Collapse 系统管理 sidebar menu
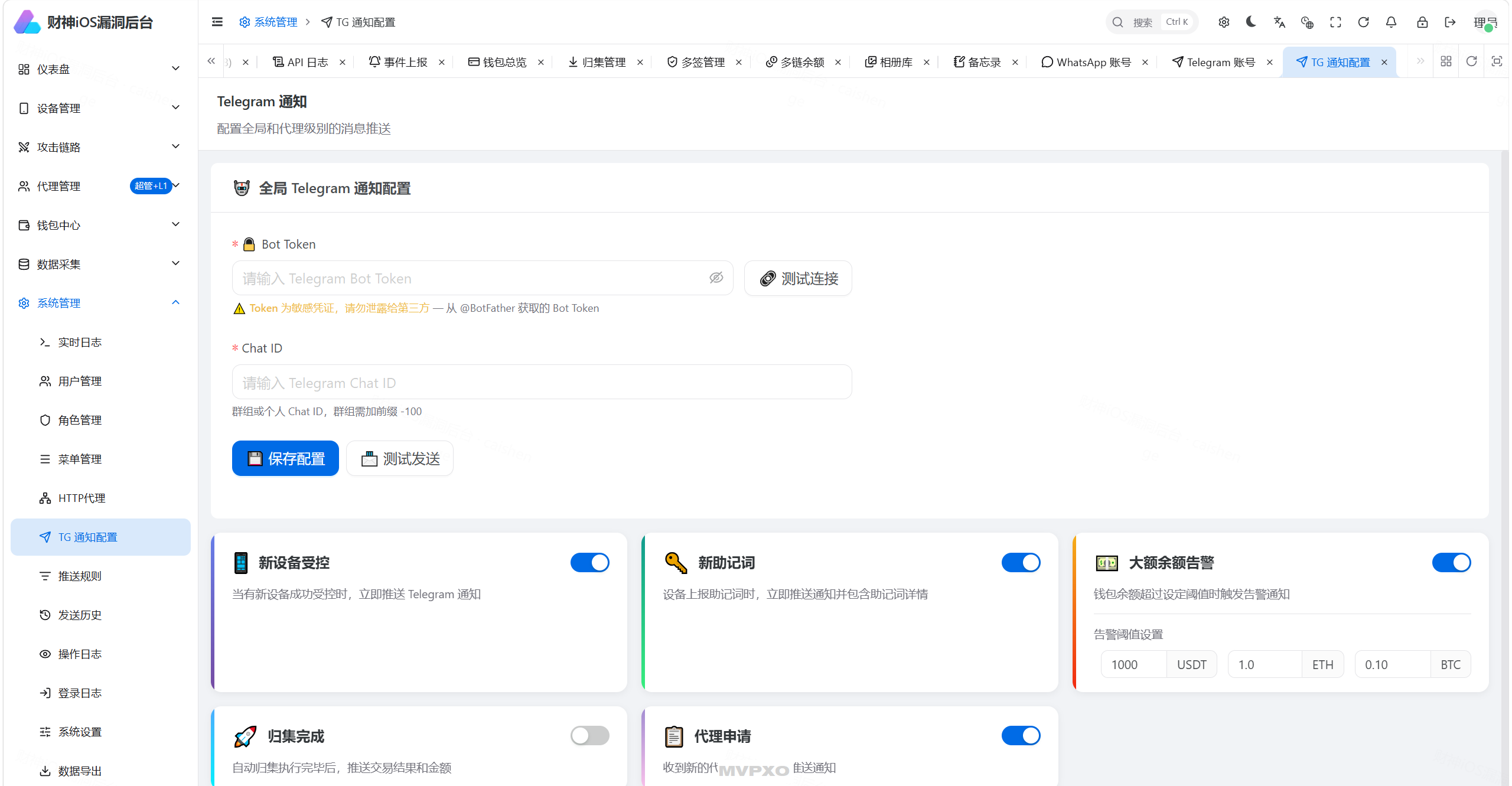The height and width of the screenshot is (786, 1512). pos(100,303)
